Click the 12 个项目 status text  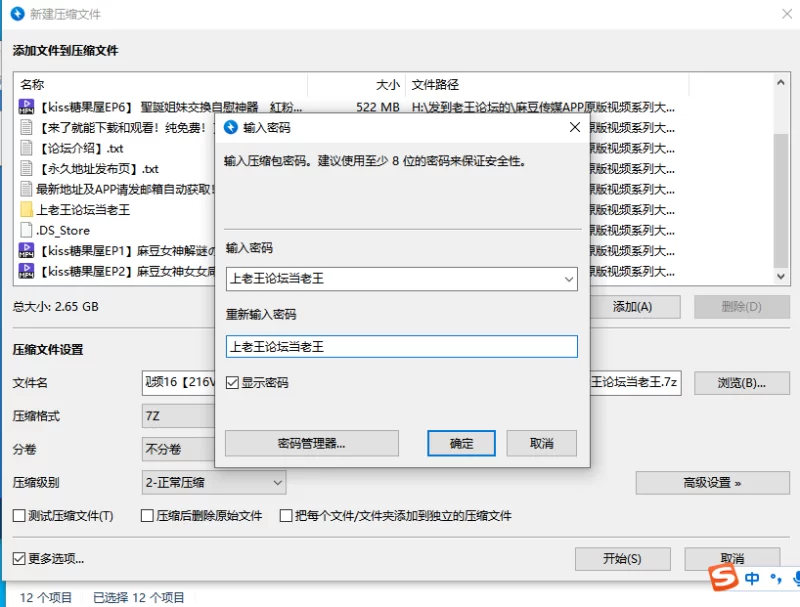pyautogui.click(x=46, y=597)
